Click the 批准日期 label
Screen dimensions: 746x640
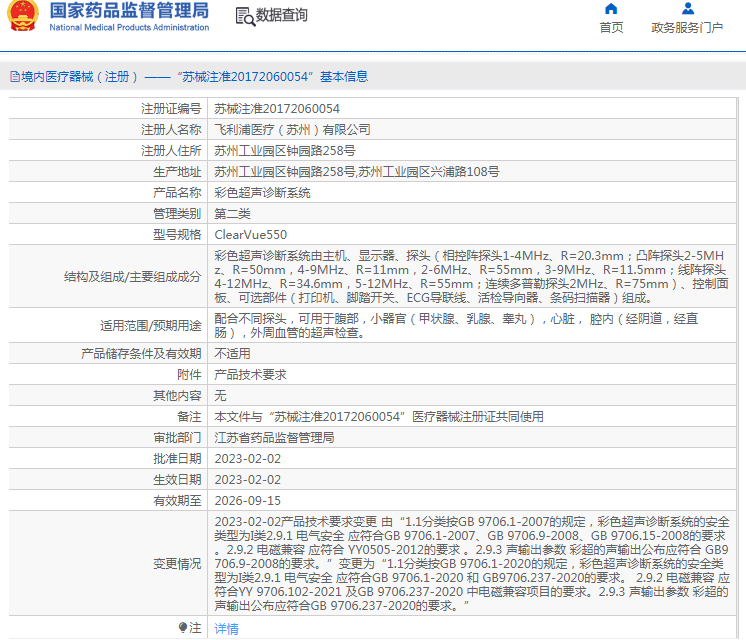177,459
